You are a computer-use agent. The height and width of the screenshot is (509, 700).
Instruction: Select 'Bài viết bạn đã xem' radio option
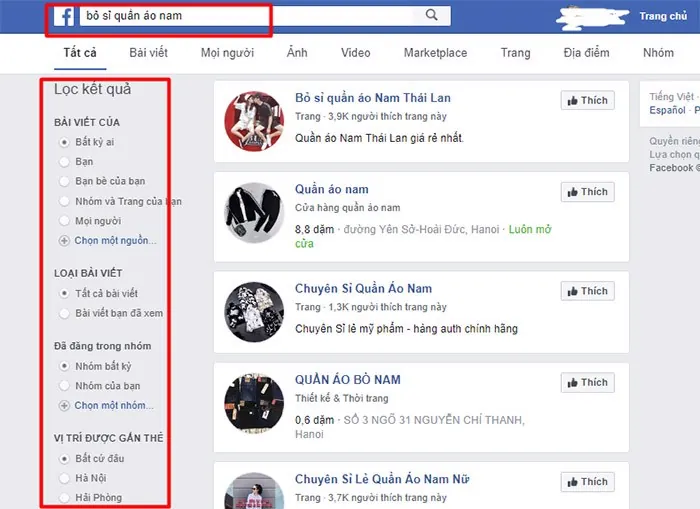coord(64,313)
